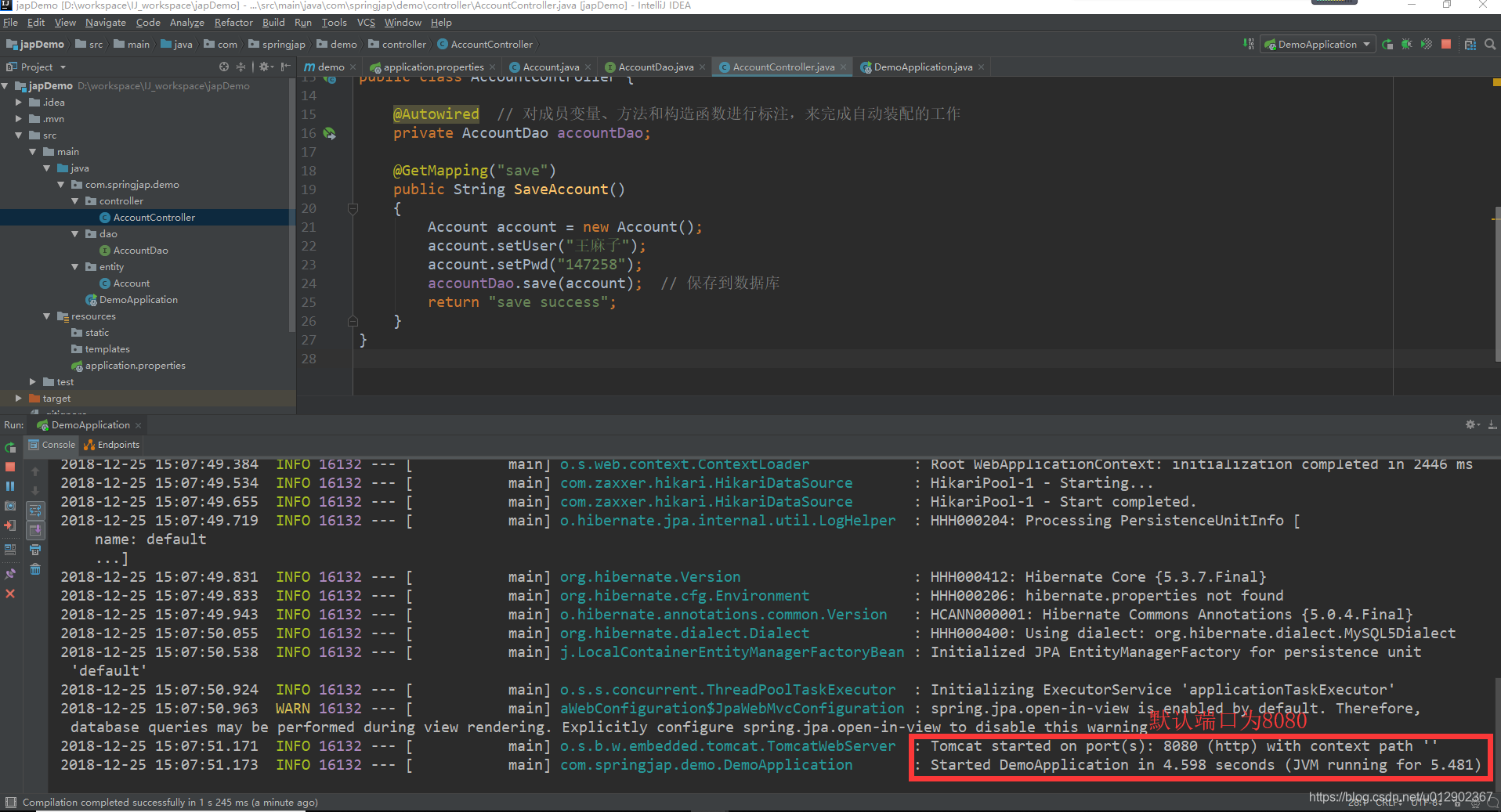
Task: Select the Console tab in the Run panel
Action: click(x=52, y=445)
